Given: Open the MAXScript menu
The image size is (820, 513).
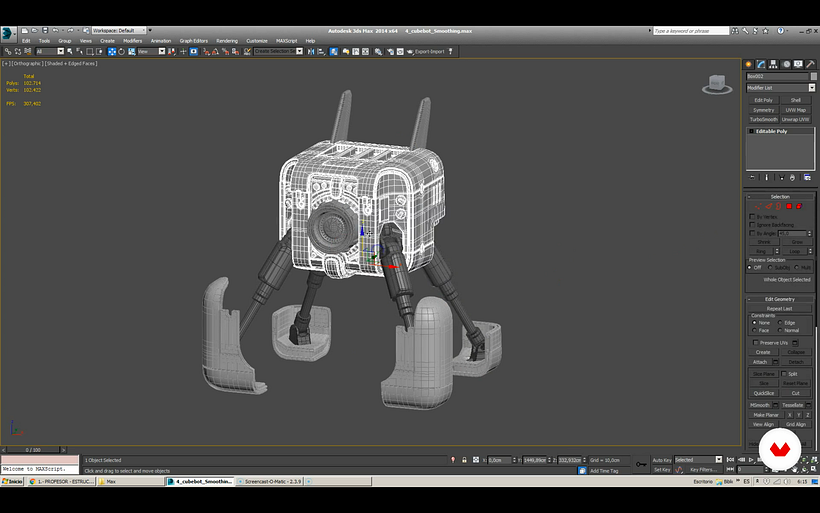Looking at the screenshot, I should click(x=287, y=41).
